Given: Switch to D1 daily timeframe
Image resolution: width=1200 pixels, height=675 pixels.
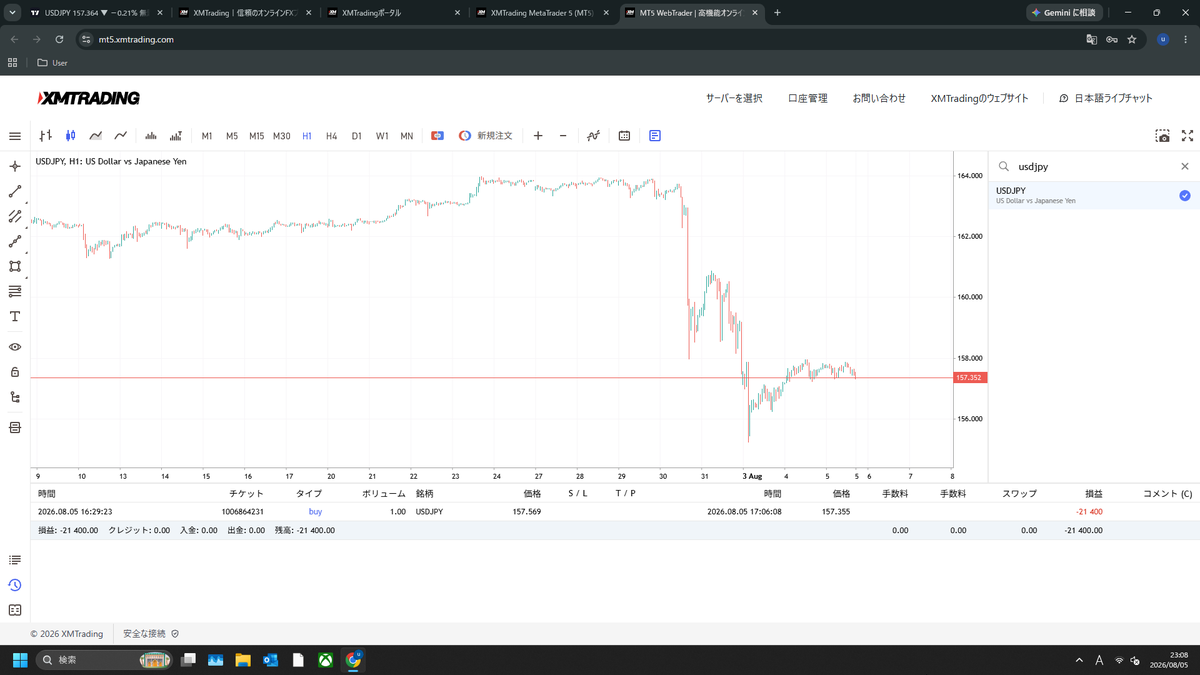Looking at the screenshot, I should [x=357, y=136].
